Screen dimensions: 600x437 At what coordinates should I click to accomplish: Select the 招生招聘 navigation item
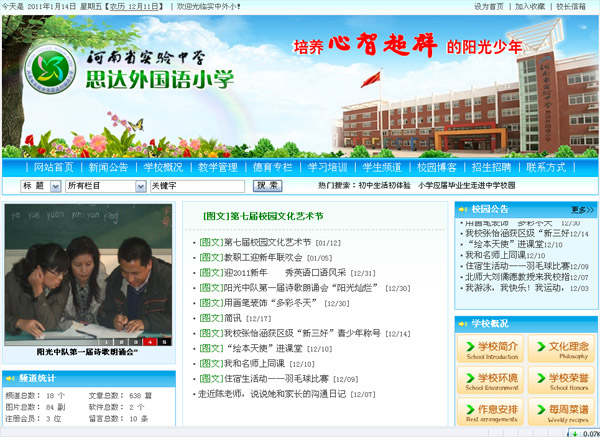coord(491,167)
